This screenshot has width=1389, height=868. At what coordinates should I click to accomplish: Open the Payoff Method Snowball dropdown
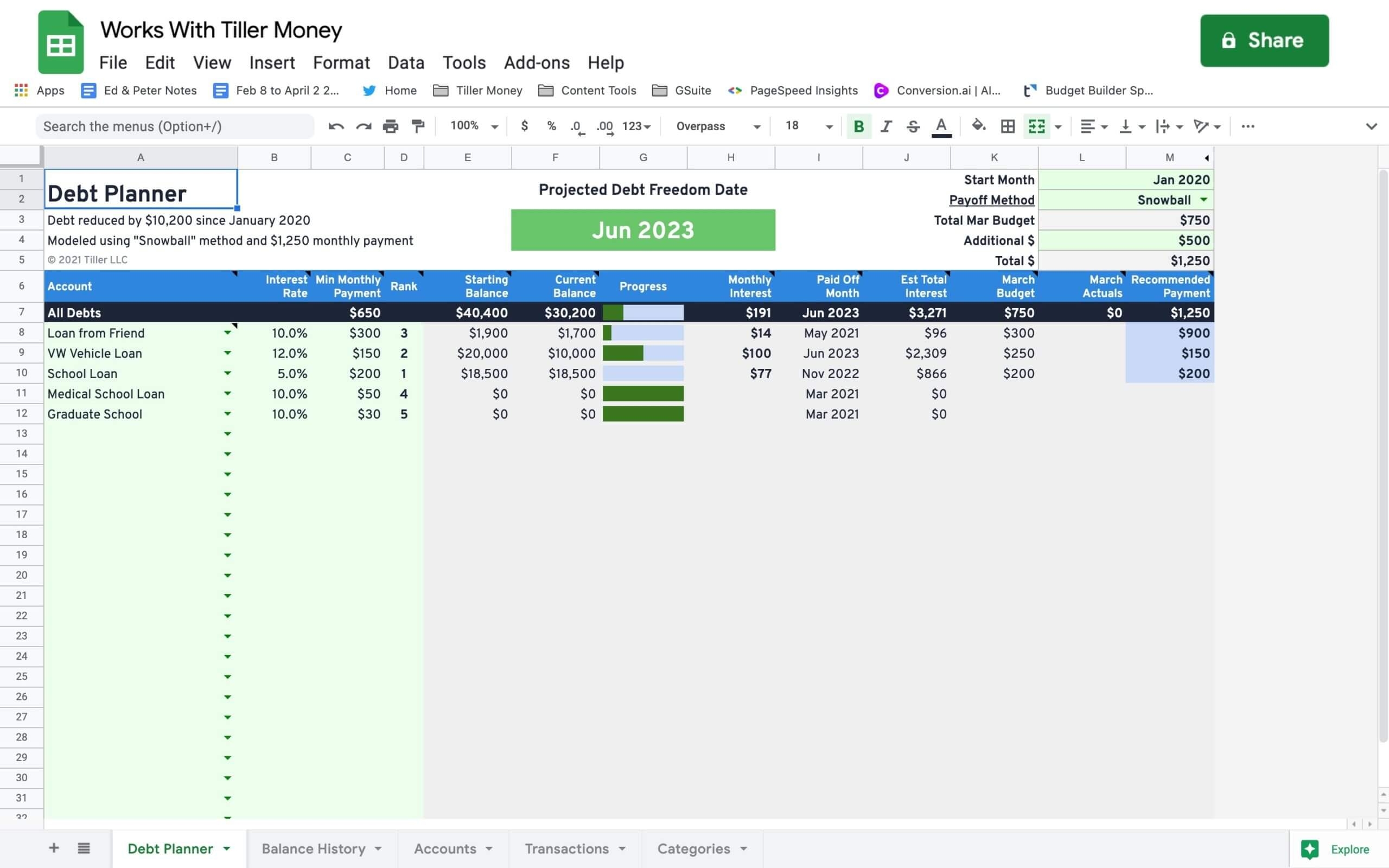[x=1203, y=200]
